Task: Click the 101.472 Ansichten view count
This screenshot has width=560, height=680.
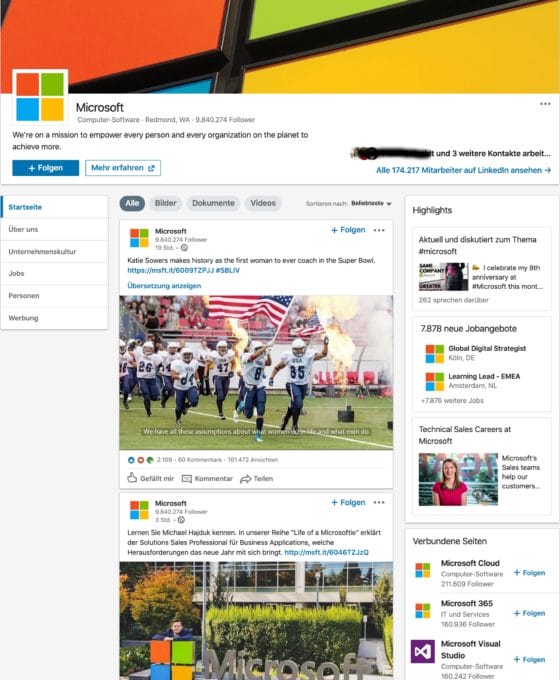Action: pyautogui.click(x=252, y=460)
